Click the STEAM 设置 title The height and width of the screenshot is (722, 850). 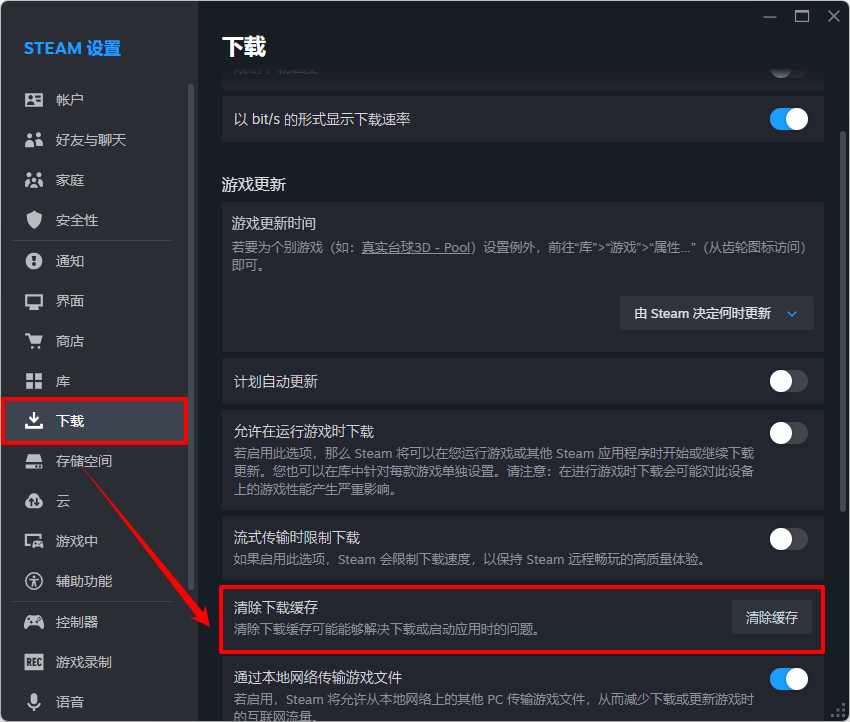[x=73, y=48]
